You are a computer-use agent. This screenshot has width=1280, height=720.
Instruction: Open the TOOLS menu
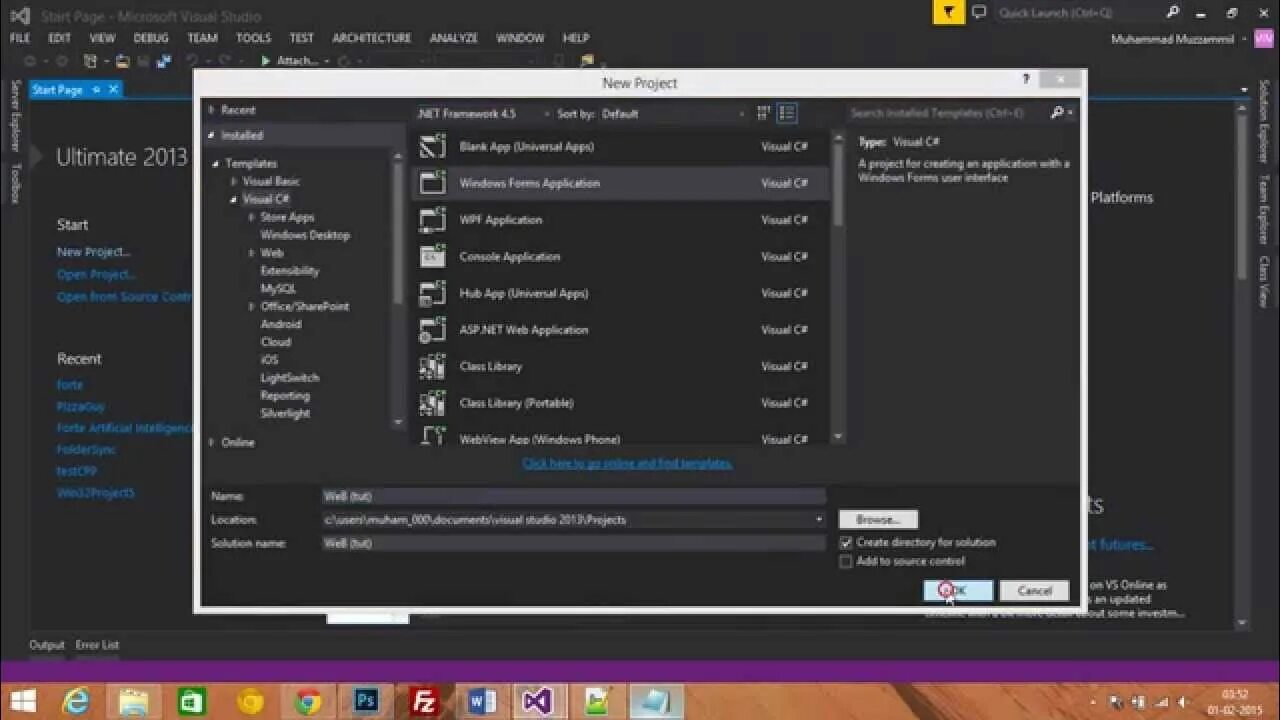click(253, 38)
